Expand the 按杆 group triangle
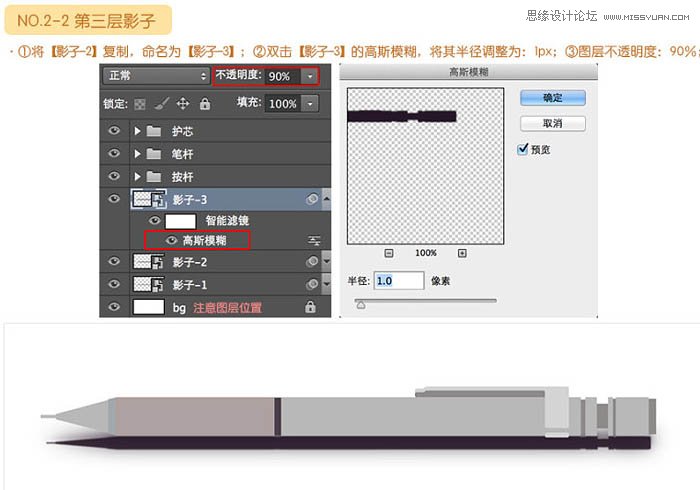The width and height of the screenshot is (700, 490). [x=138, y=177]
